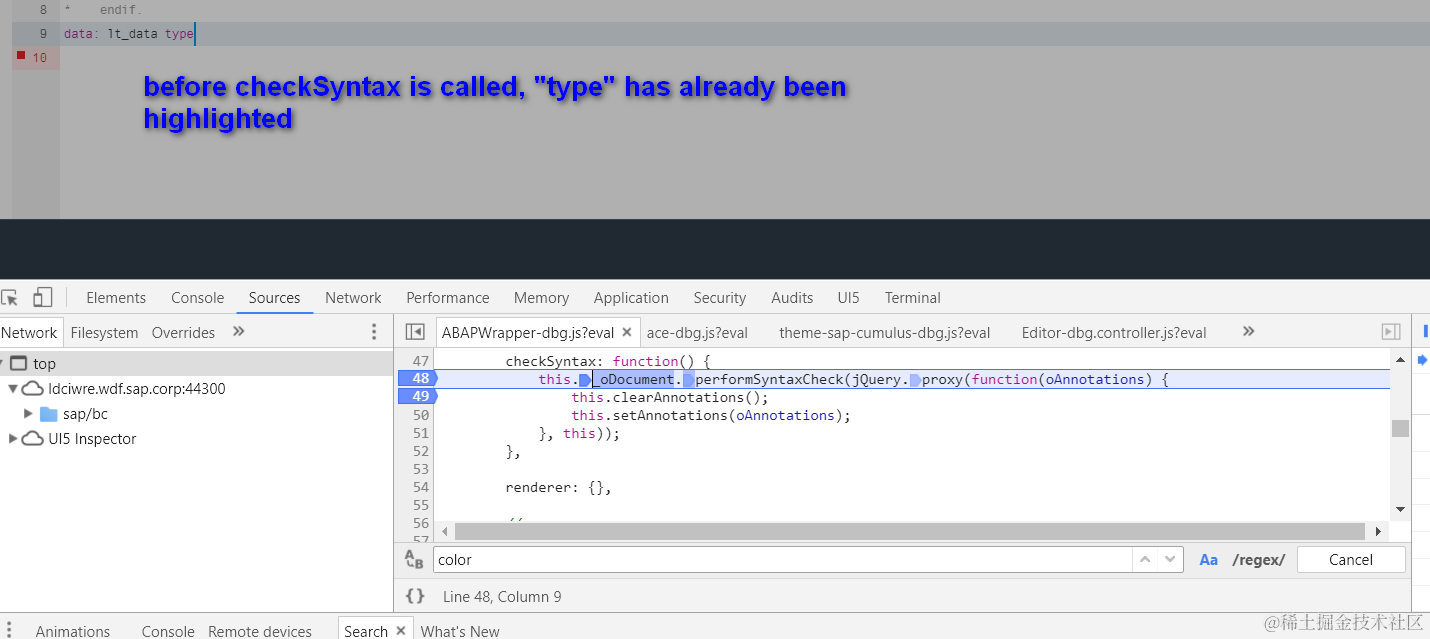
Task: Switch to the Filesystem navigator tab
Action: pyautogui.click(x=104, y=333)
